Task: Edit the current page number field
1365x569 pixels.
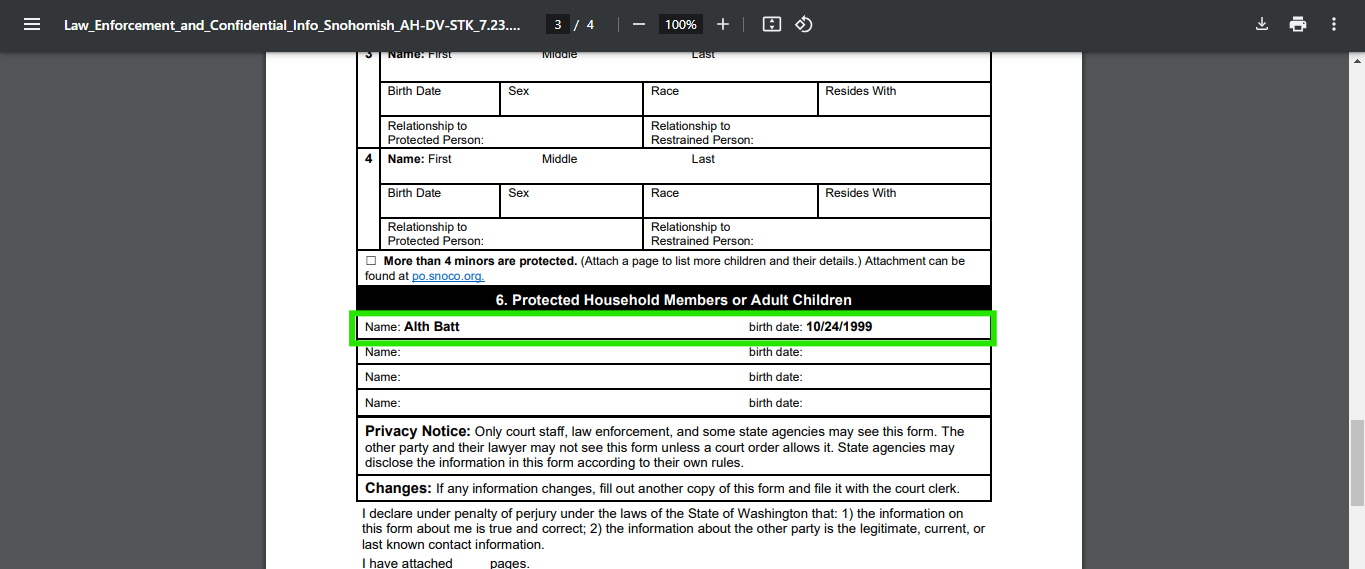Action: point(558,24)
